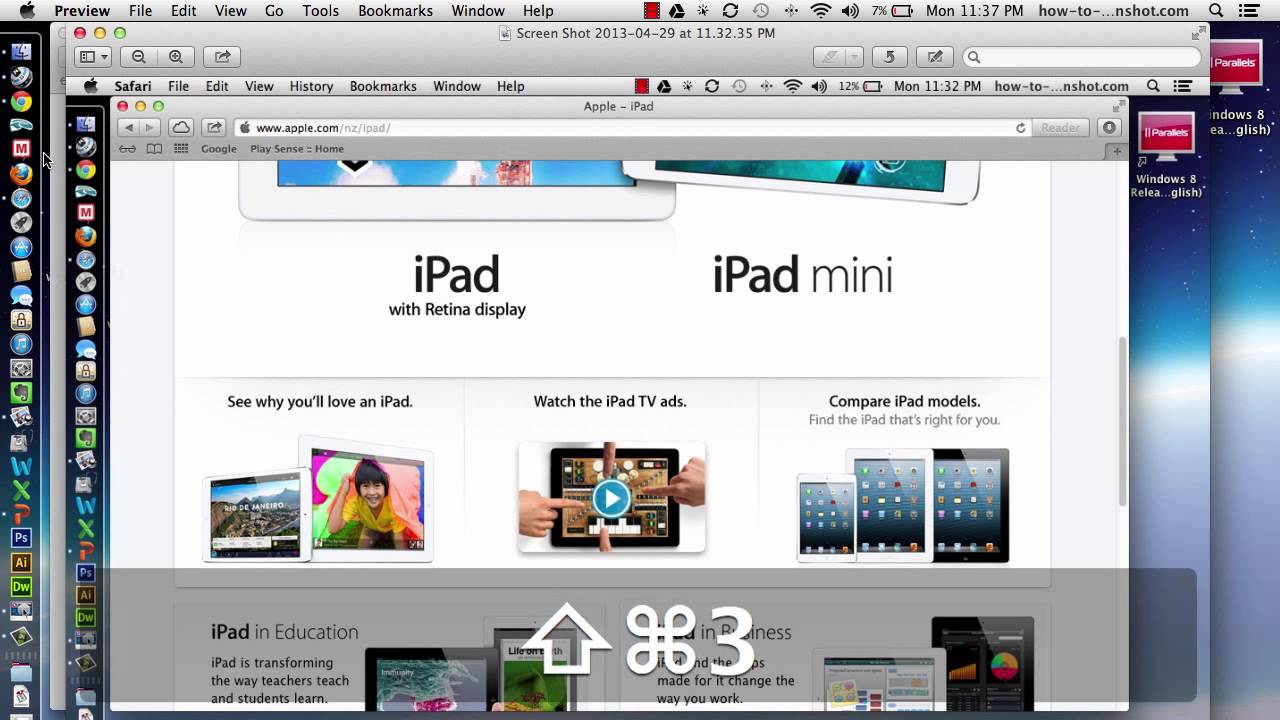Launch Photoshop from the outer Dock

tap(21, 539)
